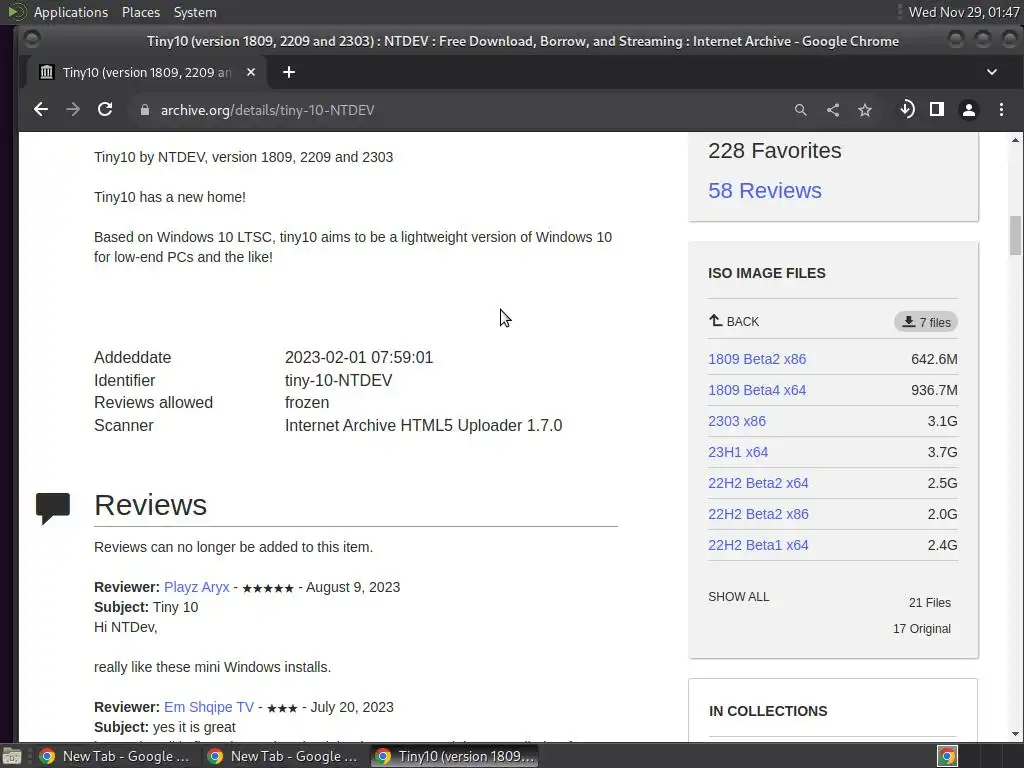Select Tiny10 window in the taskbar
Screen dimensions: 1024x768
point(455,756)
